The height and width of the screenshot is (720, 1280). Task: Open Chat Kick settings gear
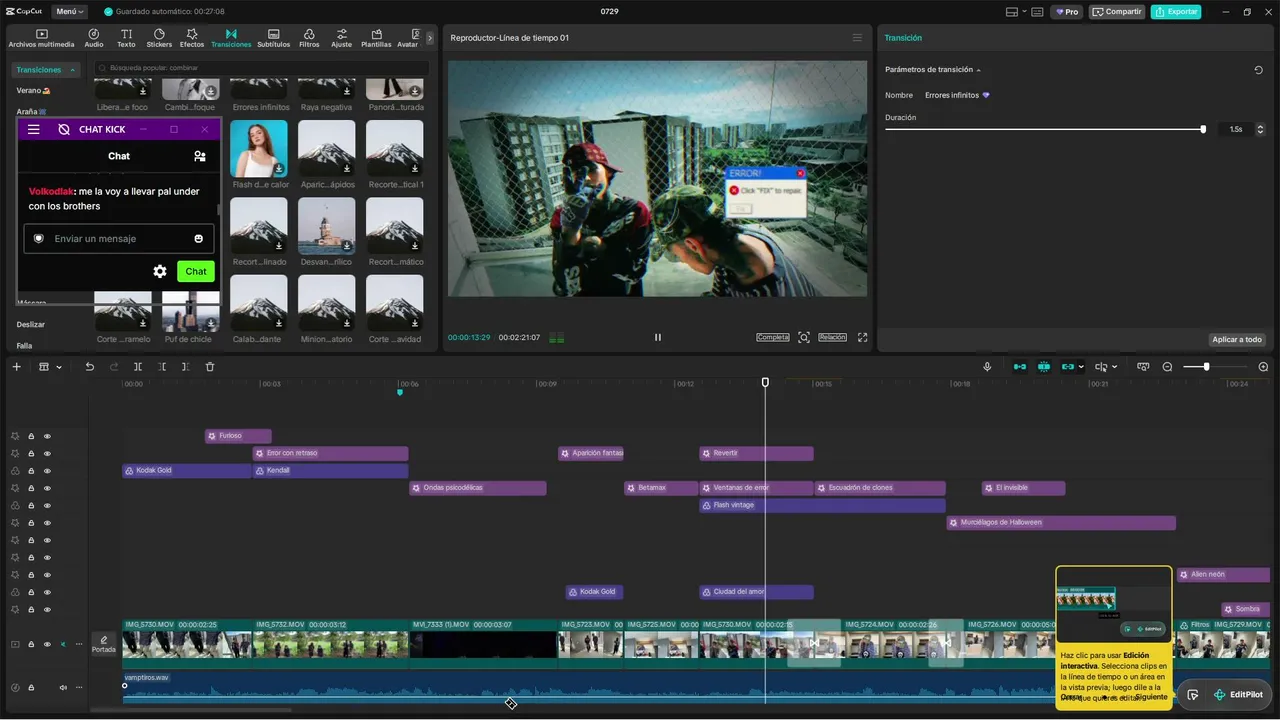click(160, 271)
